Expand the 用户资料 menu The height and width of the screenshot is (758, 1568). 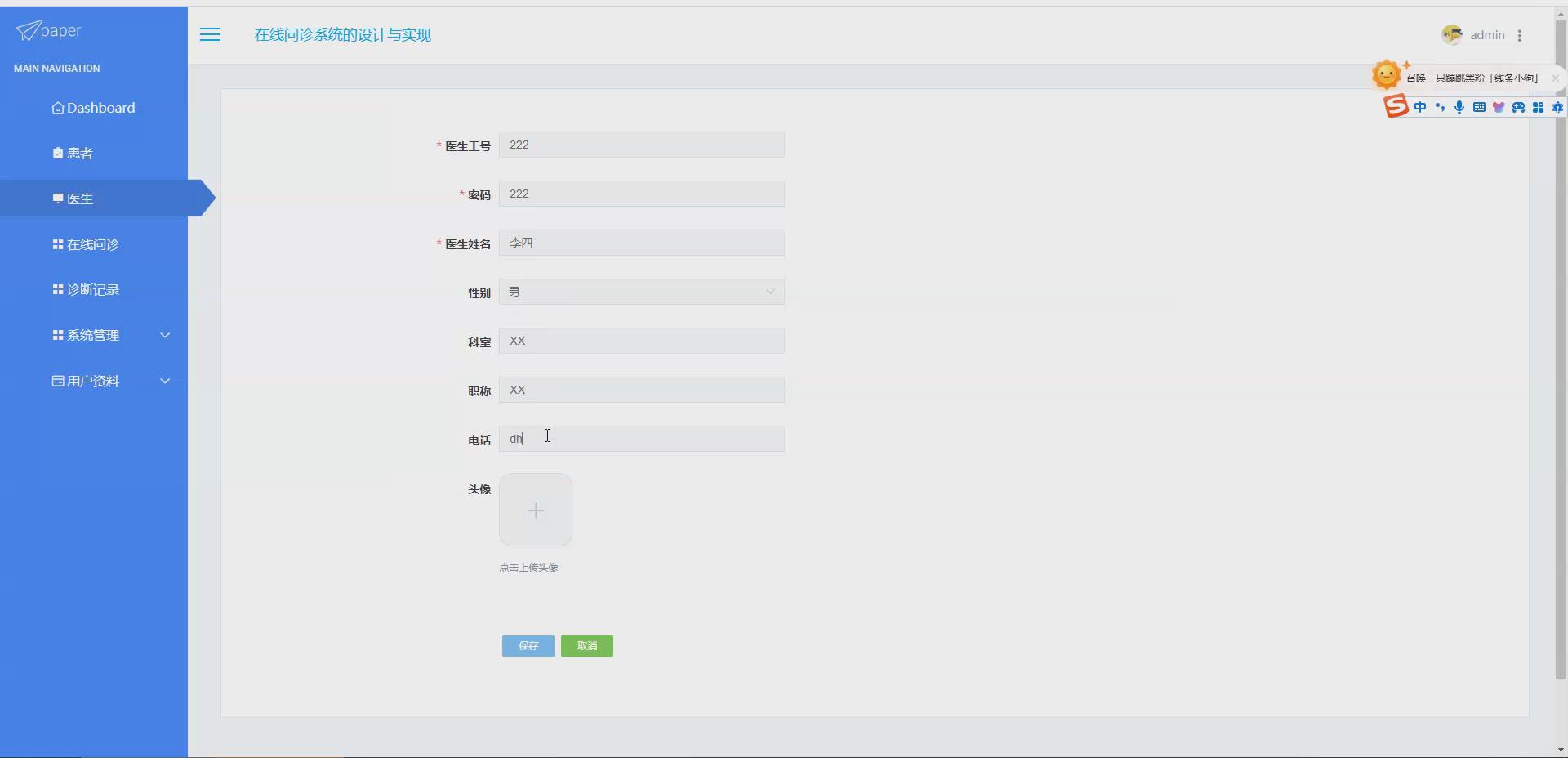pyautogui.click(x=95, y=381)
